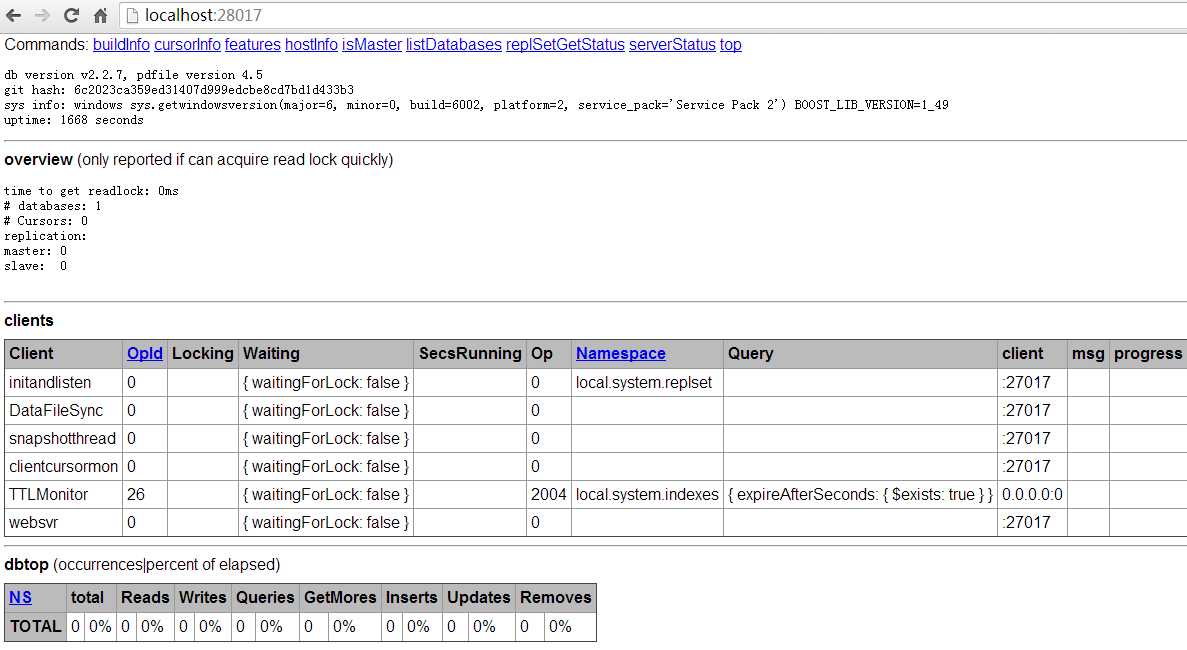Click the local.system.indexes namespace cell
The image size is (1187, 650).
coord(647,494)
